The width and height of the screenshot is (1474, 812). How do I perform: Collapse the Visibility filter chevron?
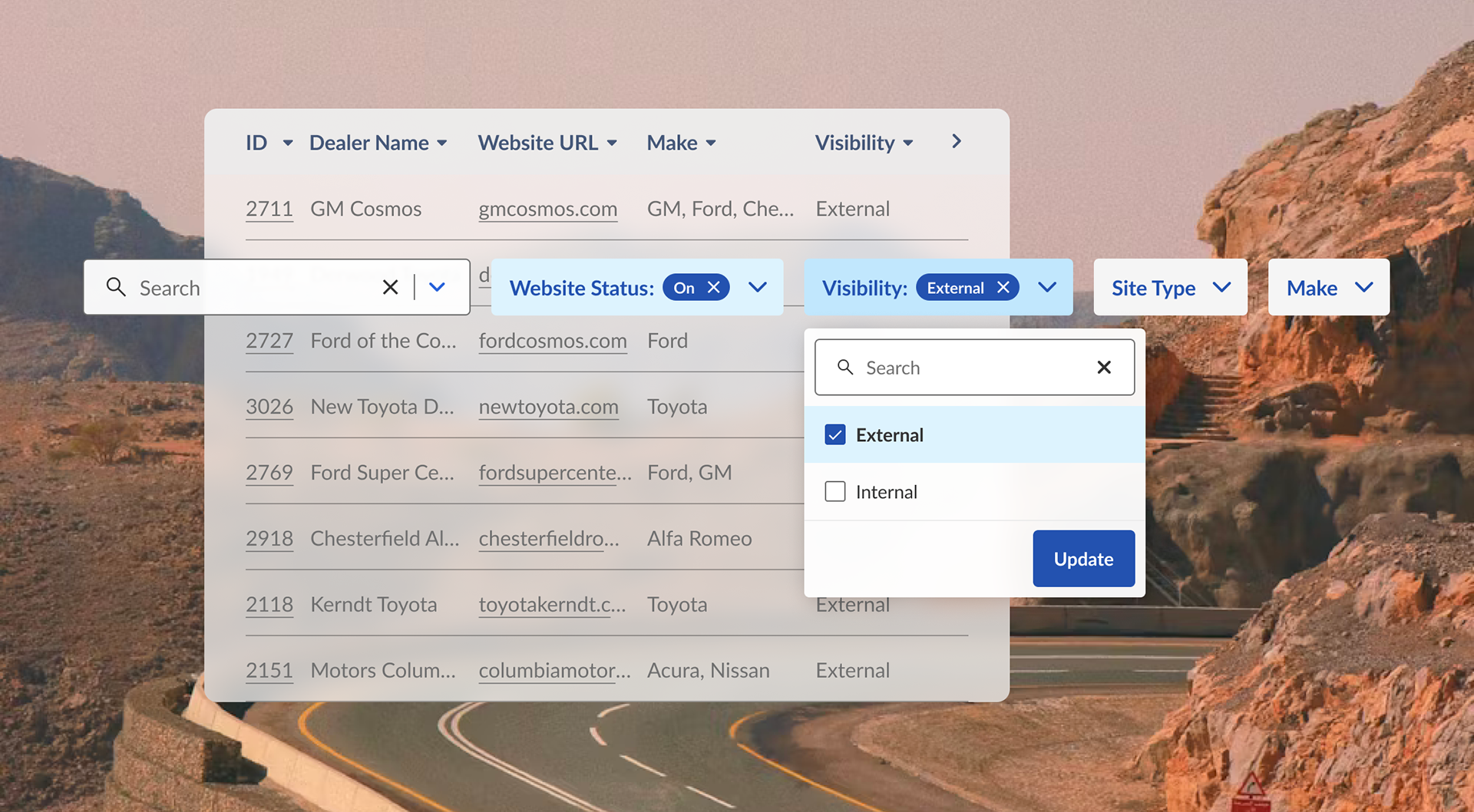[x=1047, y=287]
